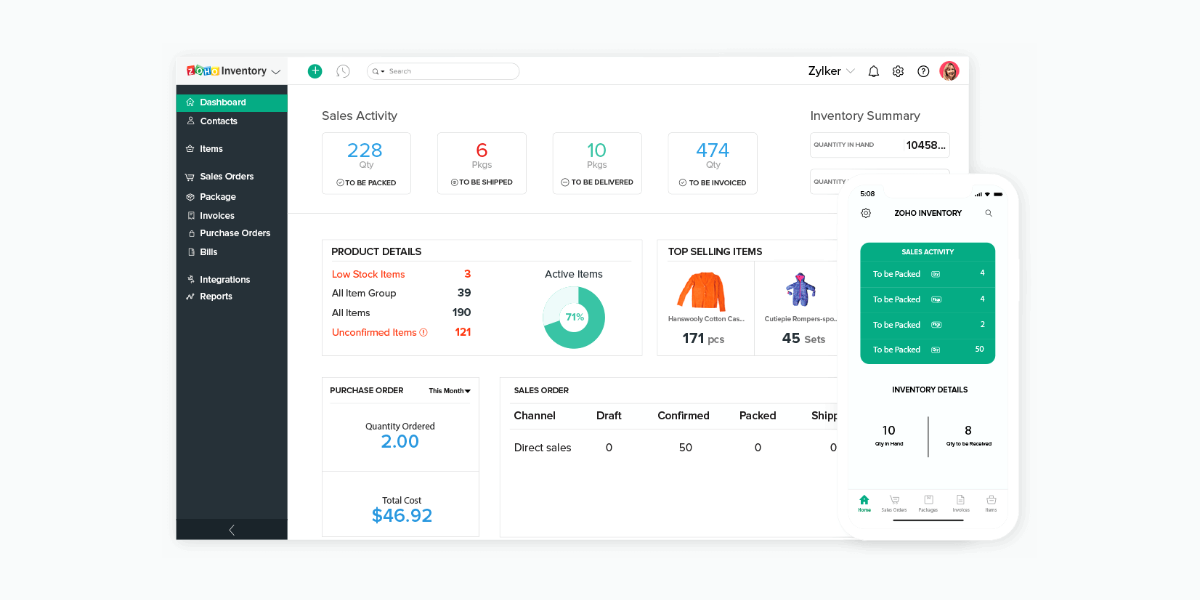Viewport: 1200px width, 600px height.
Task: Open the user profile avatar
Action: click(x=949, y=71)
